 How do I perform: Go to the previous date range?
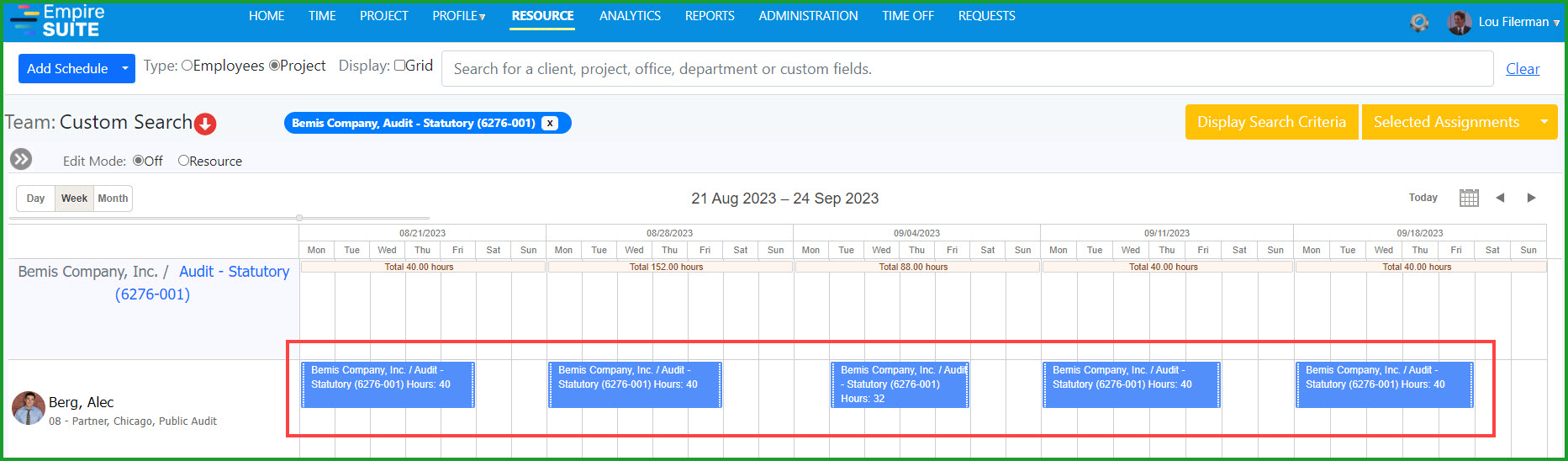[1500, 198]
